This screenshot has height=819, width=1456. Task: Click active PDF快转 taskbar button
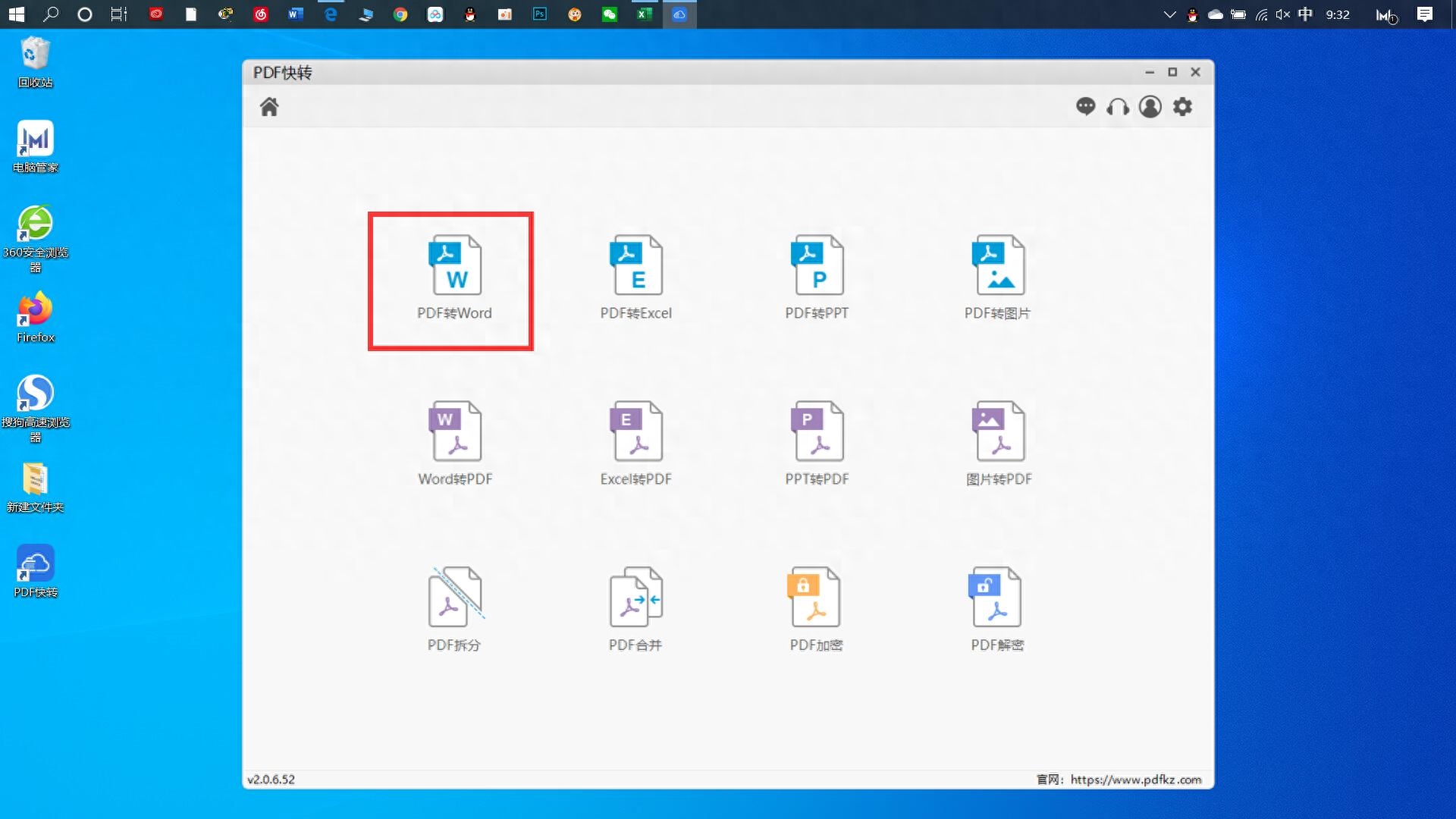click(679, 14)
